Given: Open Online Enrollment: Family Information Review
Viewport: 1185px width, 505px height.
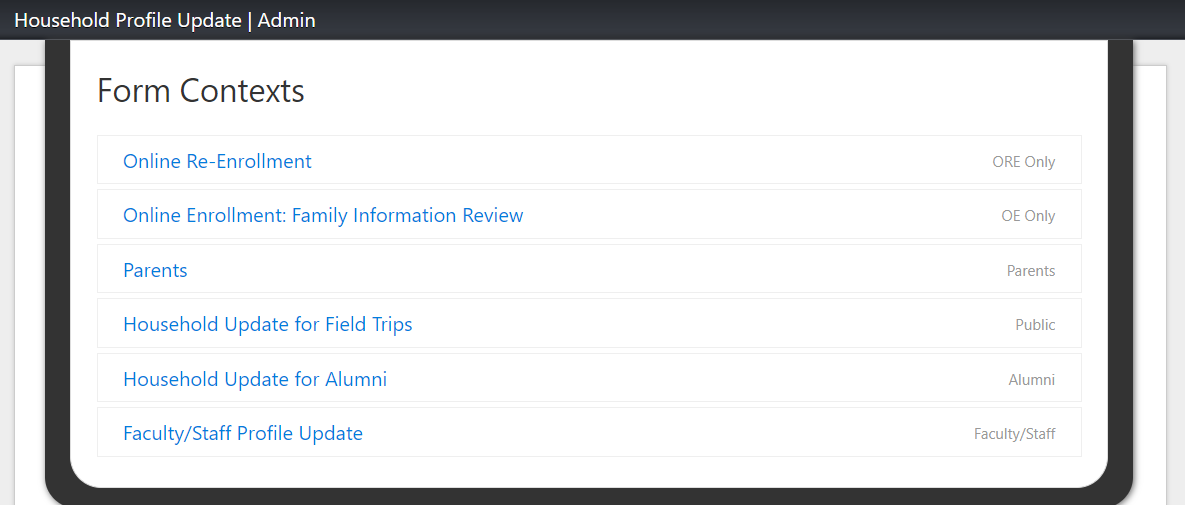Looking at the screenshot, I should (x=323, y=216).
